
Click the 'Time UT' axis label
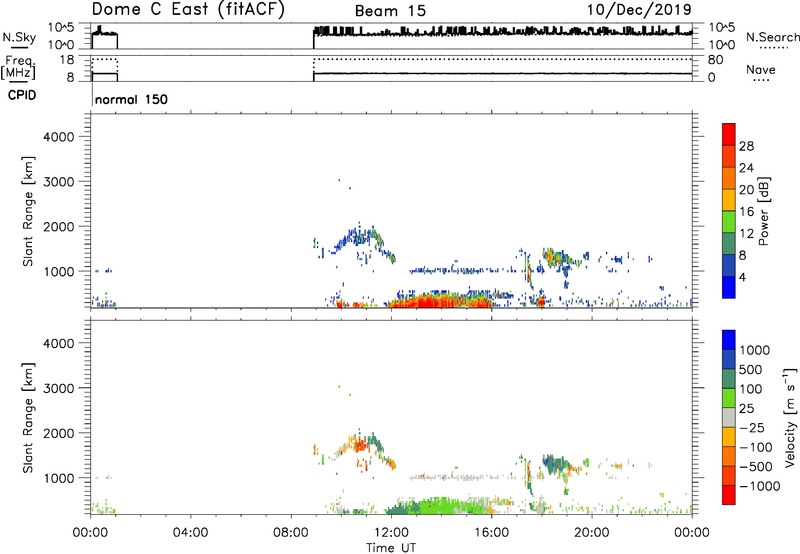point(391,548)
